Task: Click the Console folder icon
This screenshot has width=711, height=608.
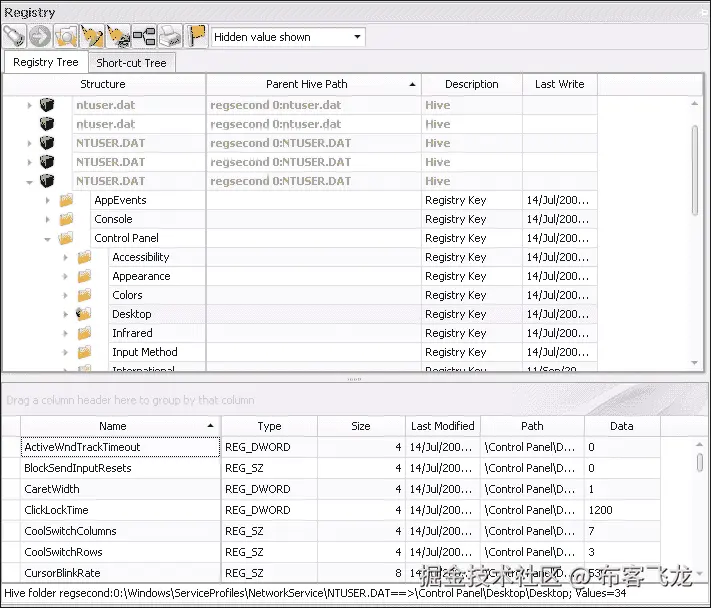Action: point(66,219)
